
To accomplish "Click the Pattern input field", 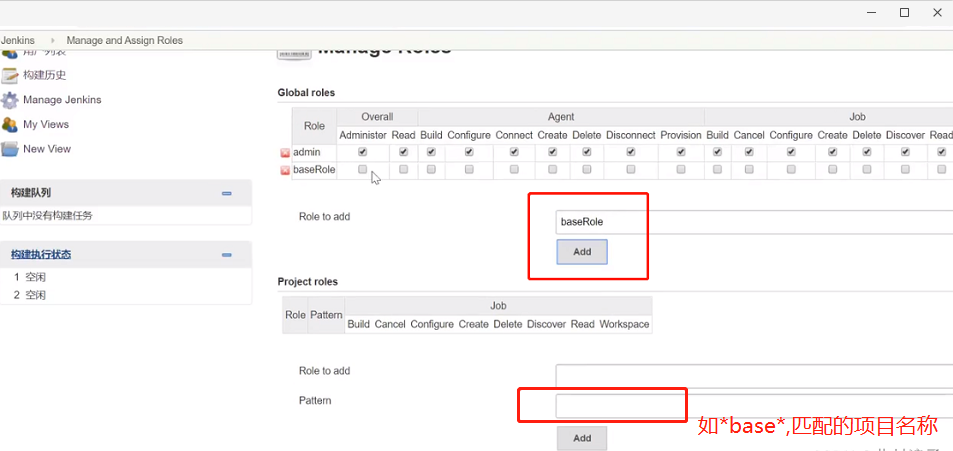I will [754, 406].
